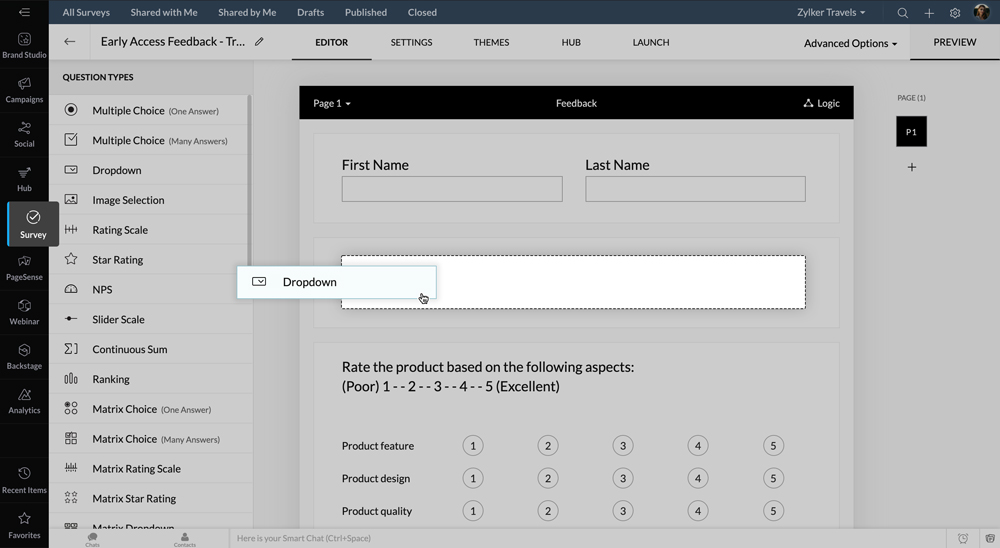This screenshot has height=548, width=1000.
Task: Add a new page with plus icon
Action: pos(911,167)
